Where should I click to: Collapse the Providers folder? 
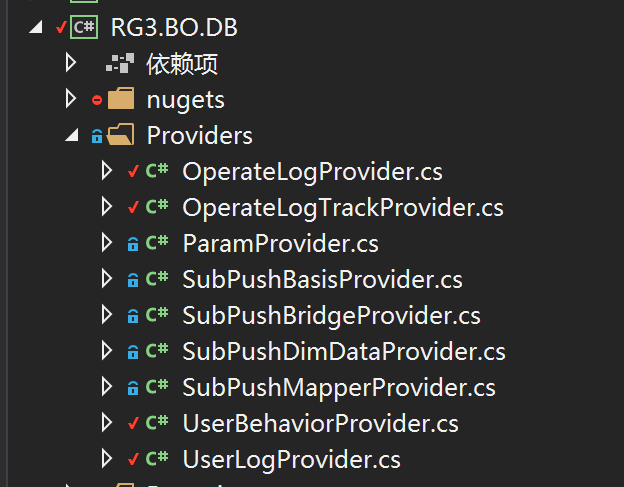72,134
